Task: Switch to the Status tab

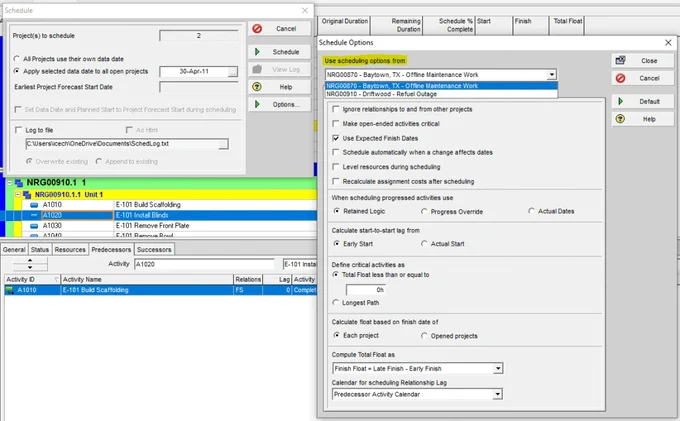Action: click(x=40, y=250)
